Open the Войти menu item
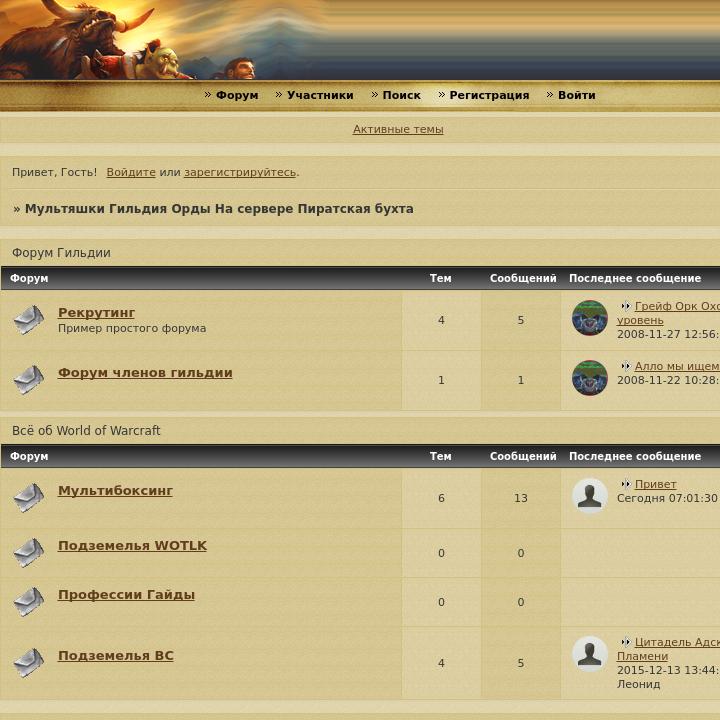Viewport: 720px width, 720px height. click(577, 95)
